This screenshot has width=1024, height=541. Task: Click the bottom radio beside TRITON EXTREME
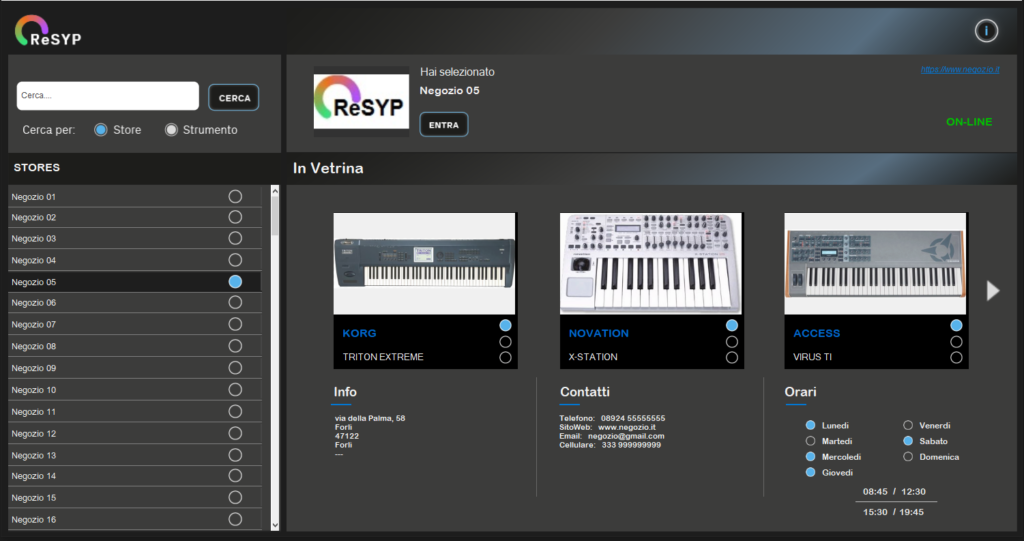click(505, 357)
